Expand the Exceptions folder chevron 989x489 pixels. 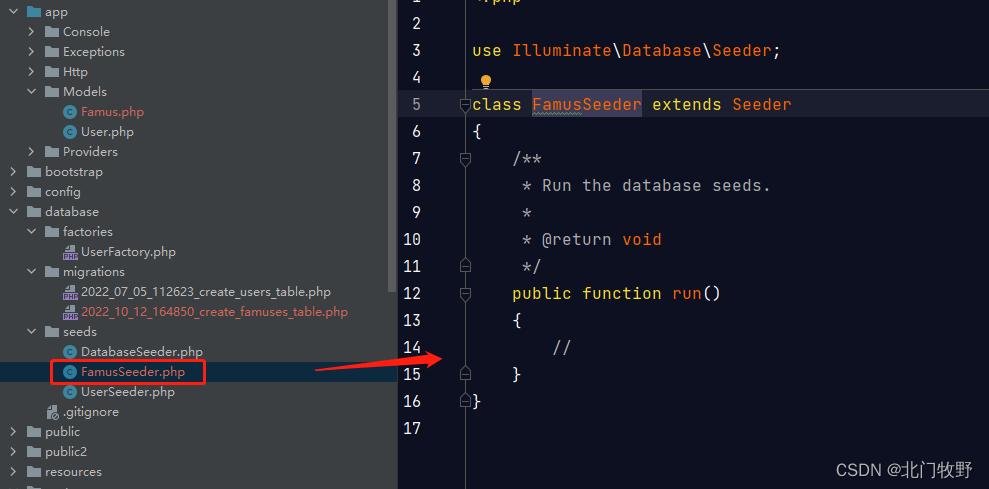click(x=32, y=52)
